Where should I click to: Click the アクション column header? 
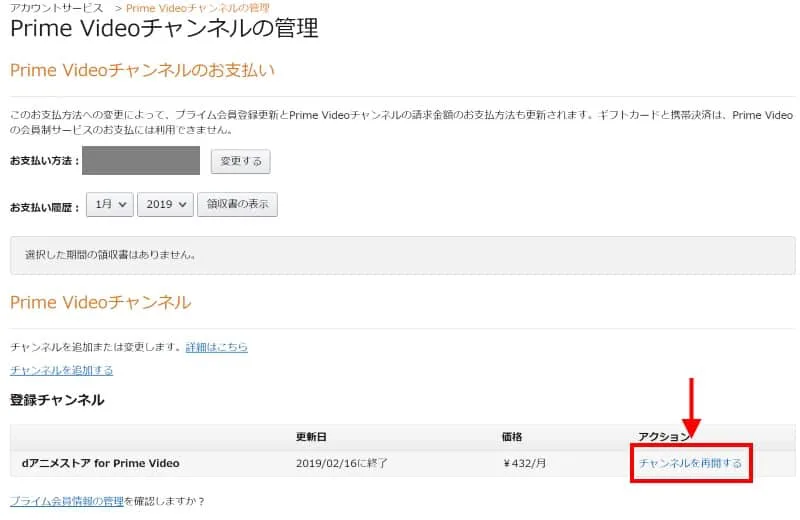664,437
